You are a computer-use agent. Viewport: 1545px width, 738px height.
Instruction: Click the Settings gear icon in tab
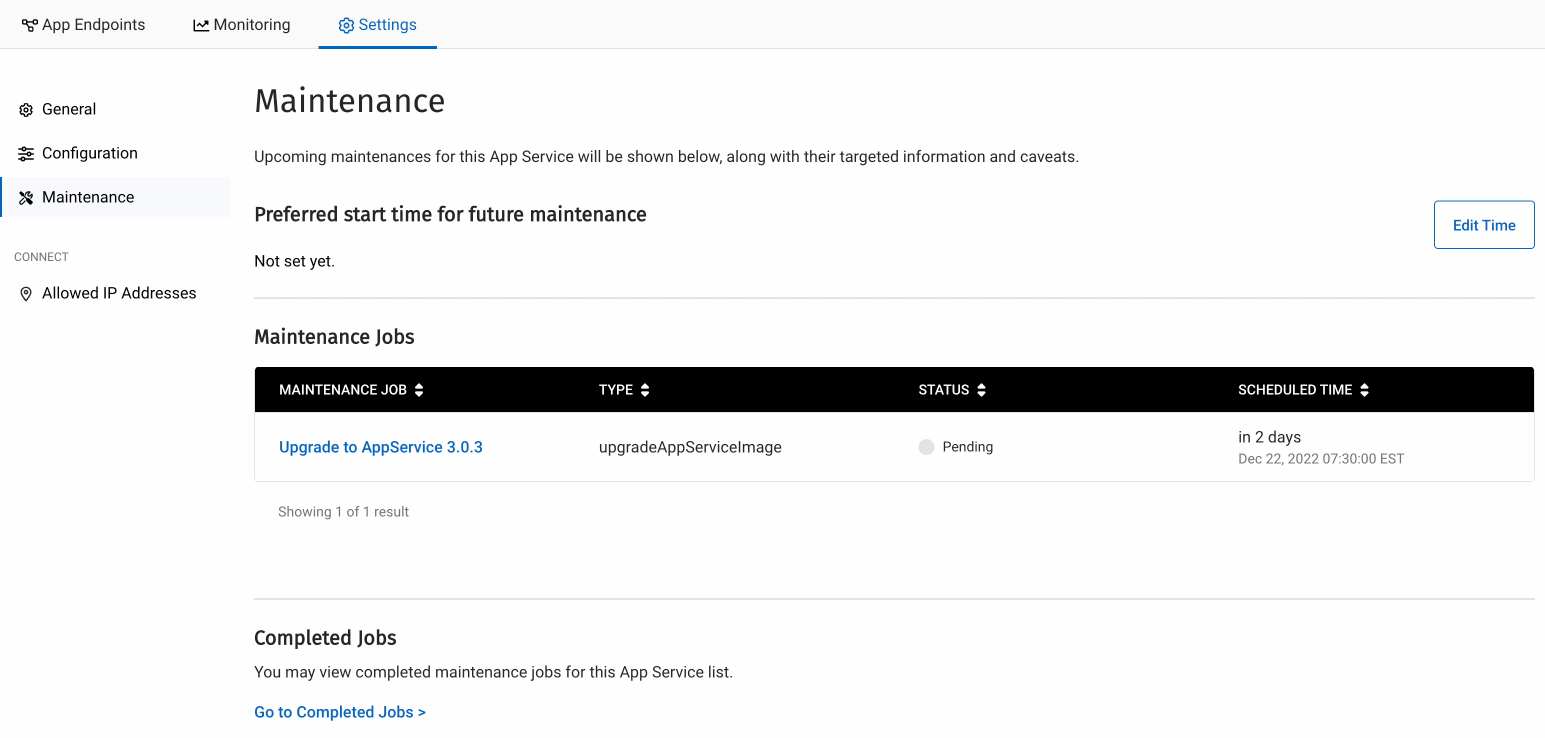click(x=346, y=25)
